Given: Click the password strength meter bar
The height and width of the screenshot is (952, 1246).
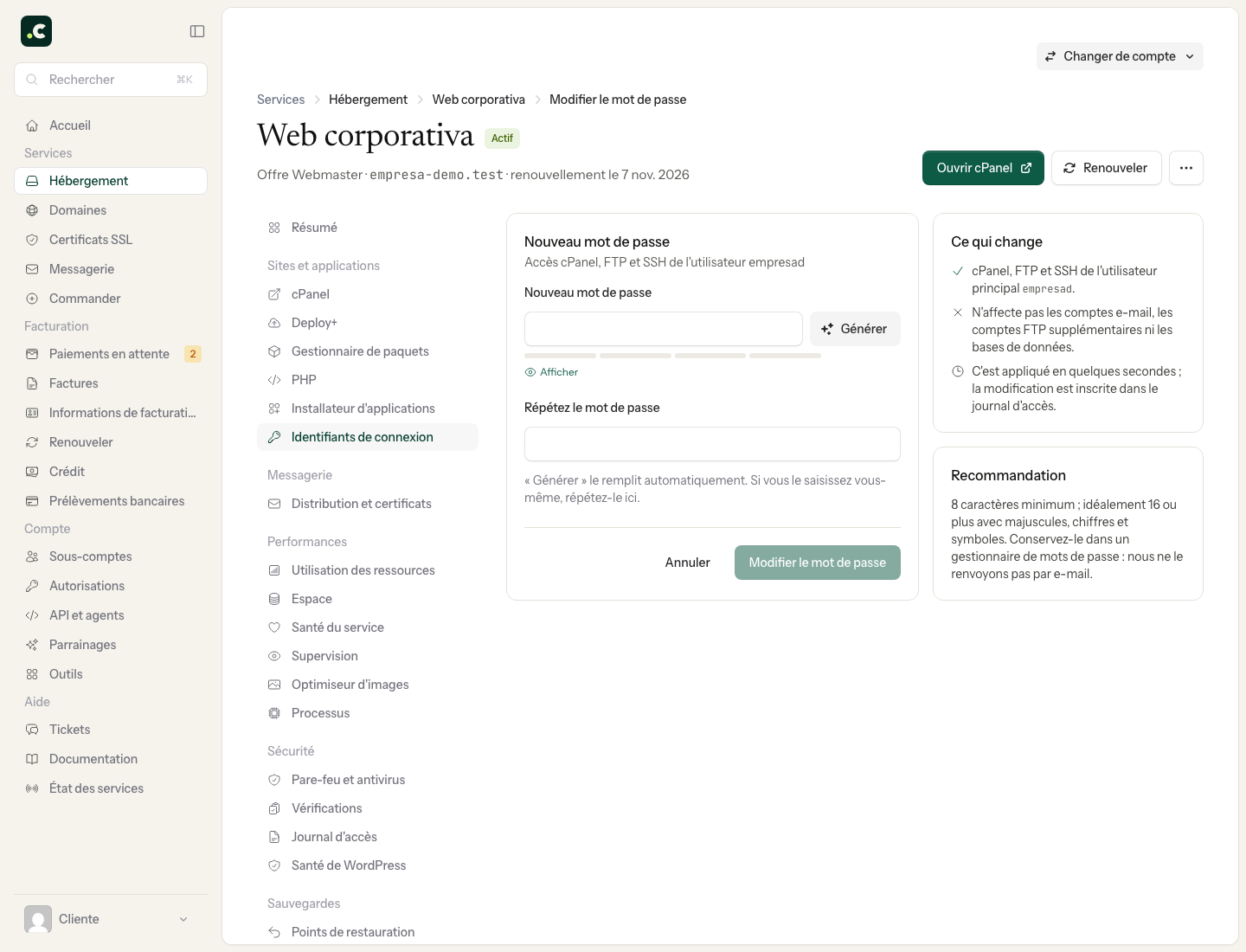Looking at the screenshot, I should click(x=672, y=356).
